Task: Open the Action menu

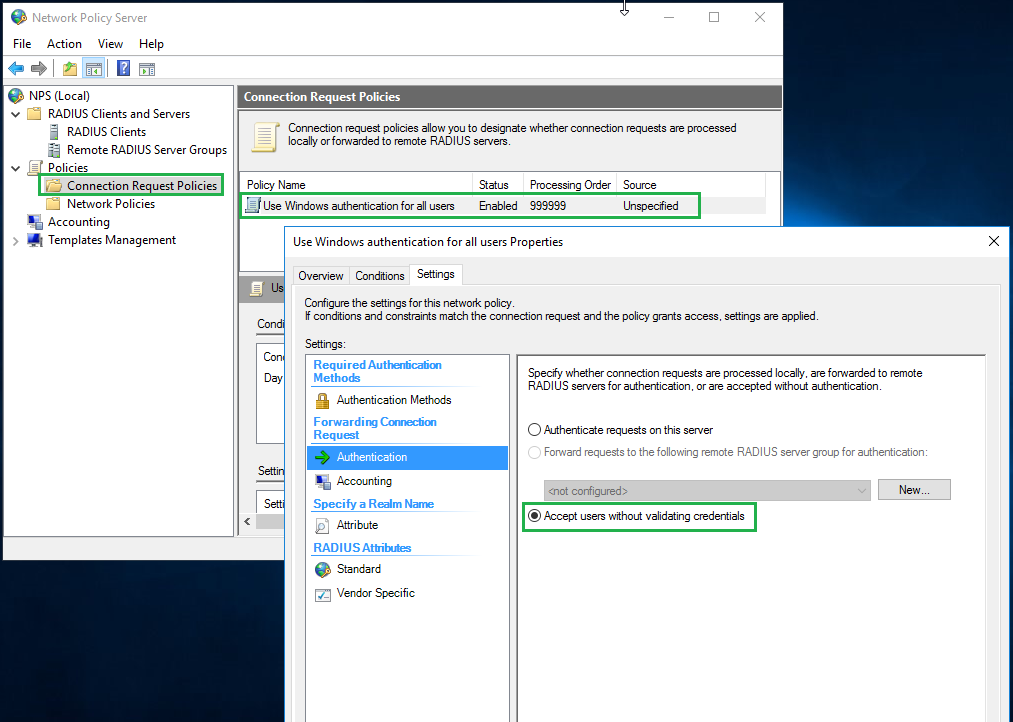Action: coord(64,44)
